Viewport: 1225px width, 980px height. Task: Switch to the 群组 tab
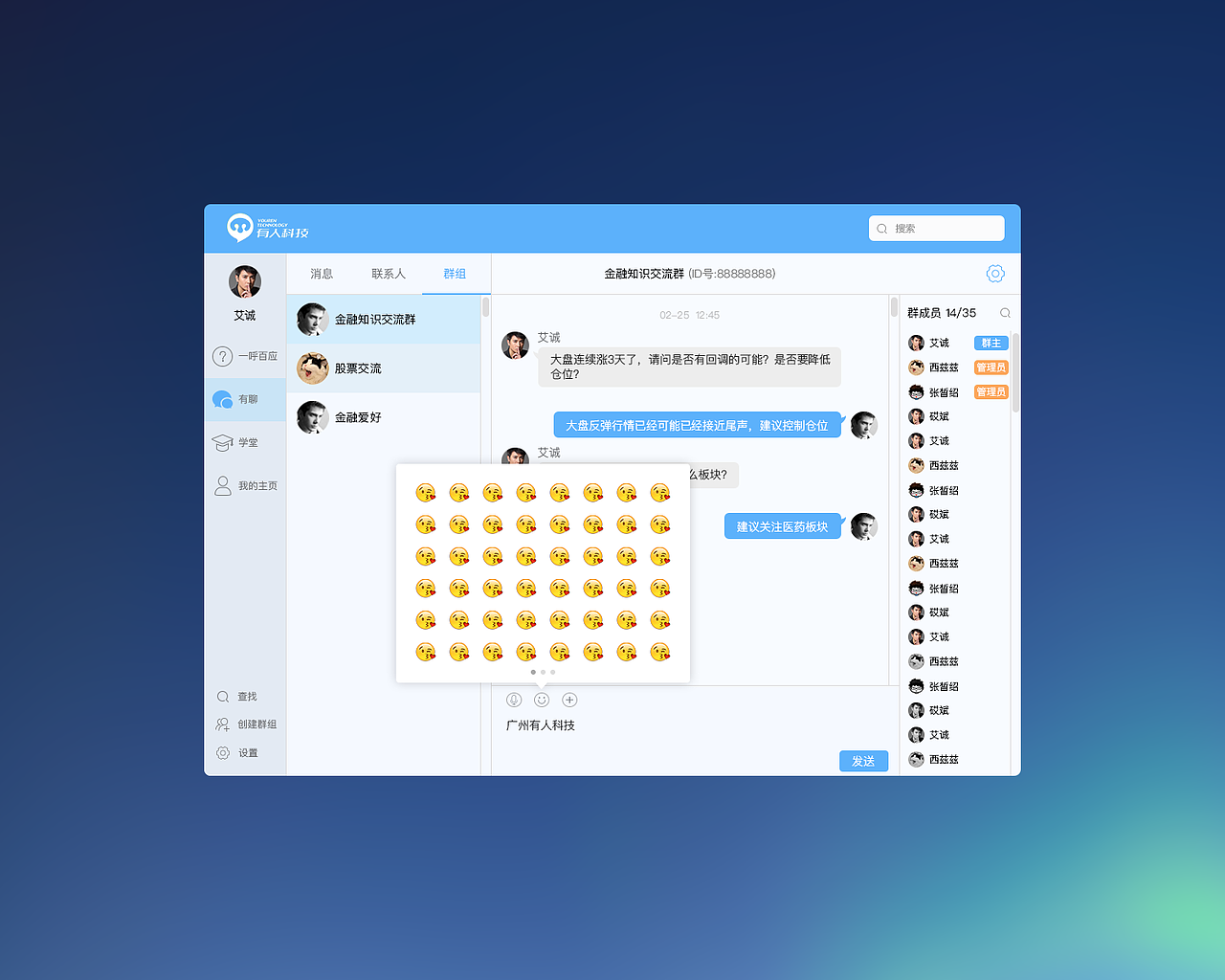pyautogui.click(x=455, y=274)
